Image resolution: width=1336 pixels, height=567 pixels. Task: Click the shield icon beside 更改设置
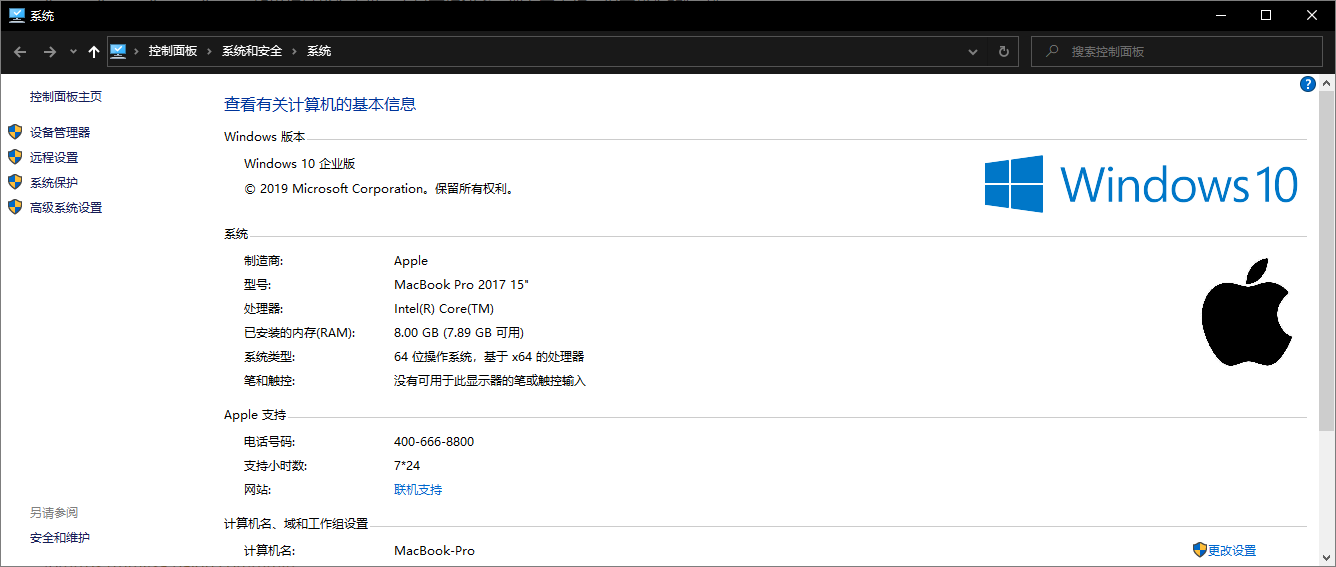click(x=1200, y=550)
